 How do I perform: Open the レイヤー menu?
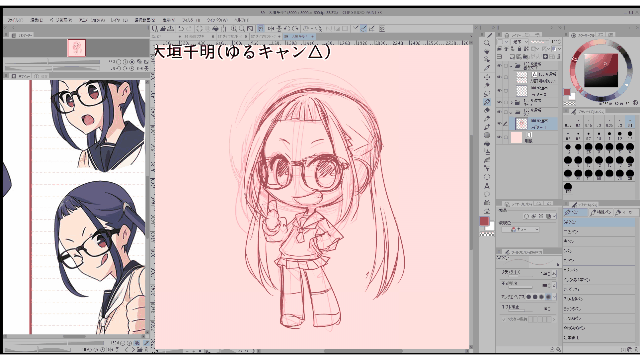(119, 20)
